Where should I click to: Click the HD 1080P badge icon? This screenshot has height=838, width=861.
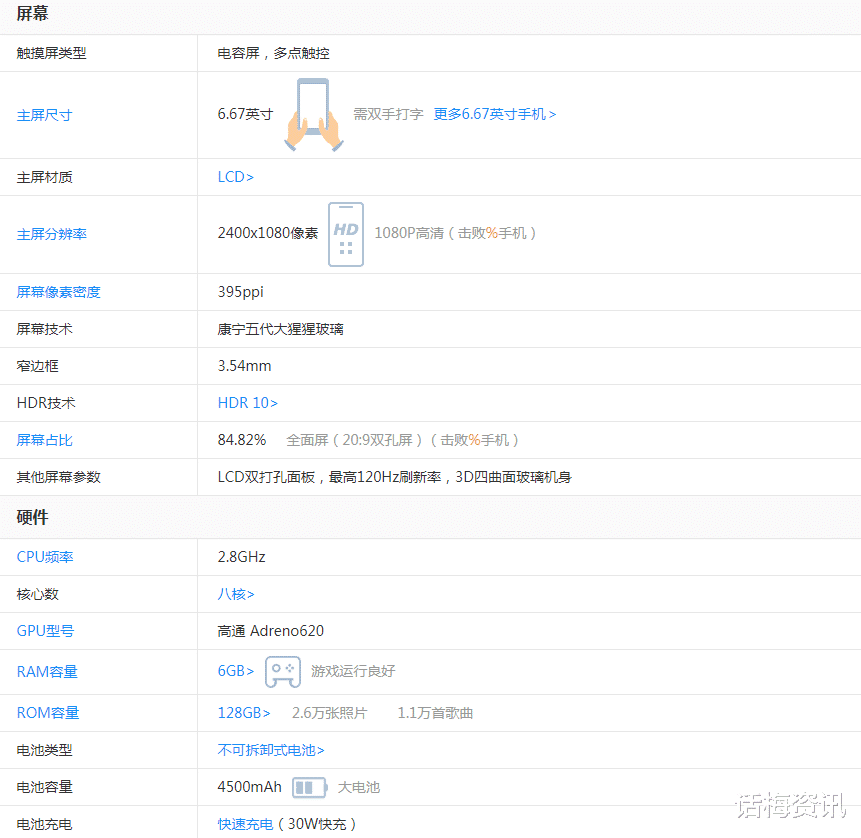coord(345,234)
